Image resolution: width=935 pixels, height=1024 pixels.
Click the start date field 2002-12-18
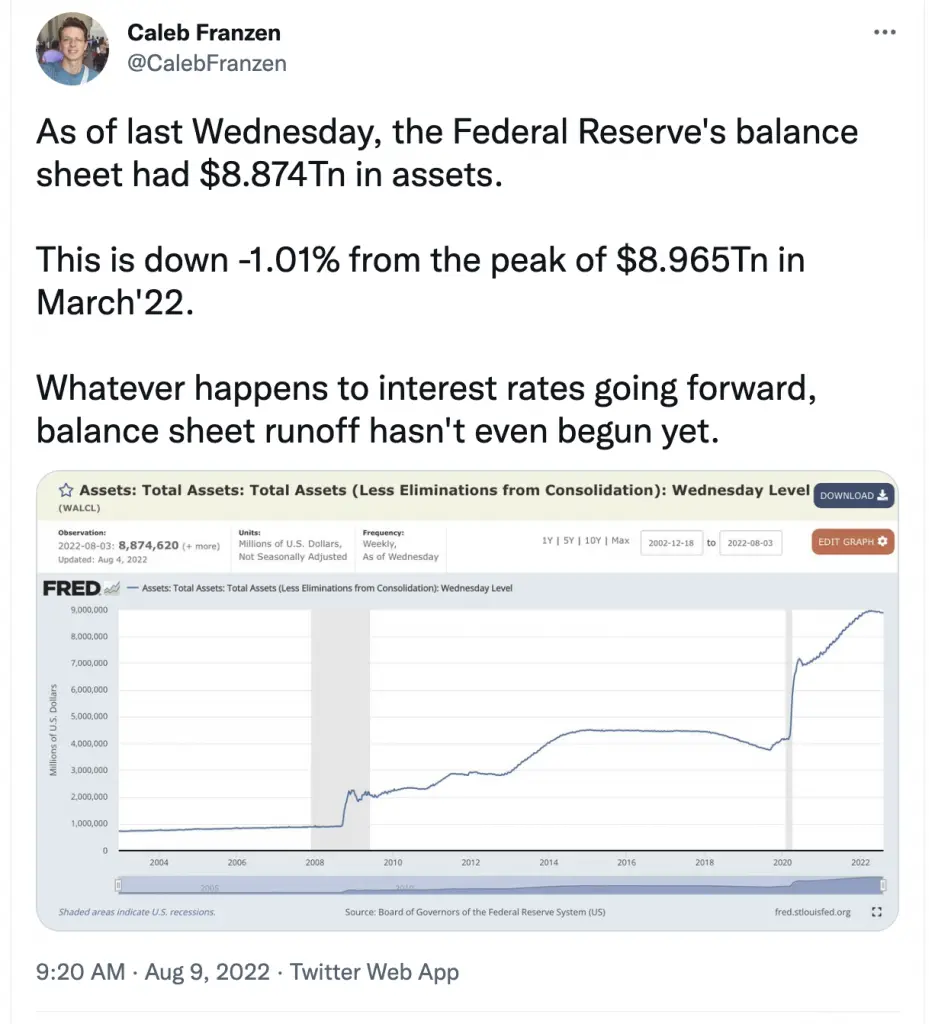point(671,543)
